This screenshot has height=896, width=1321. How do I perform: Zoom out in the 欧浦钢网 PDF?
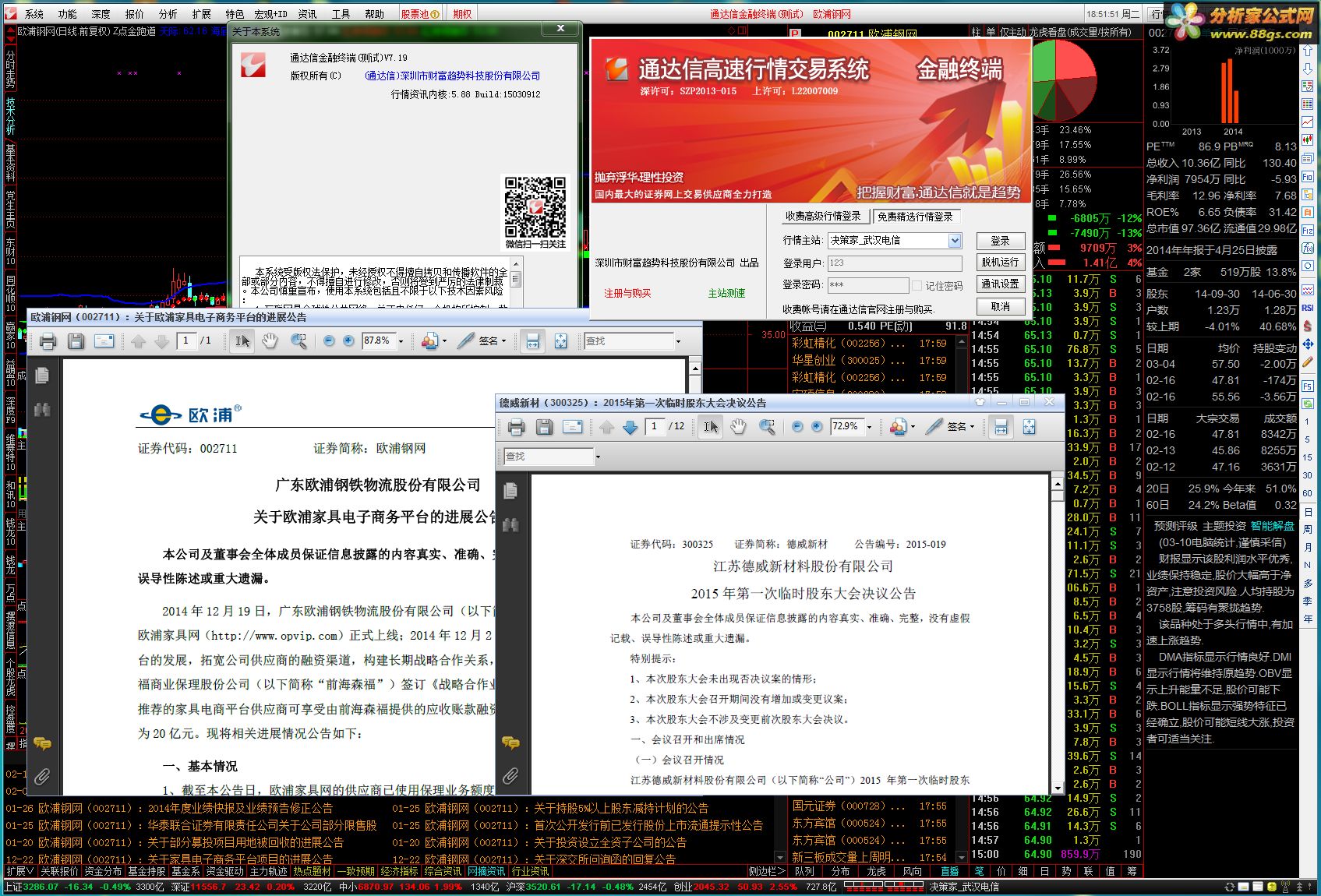pyautogui.click(x=329, y=341)
